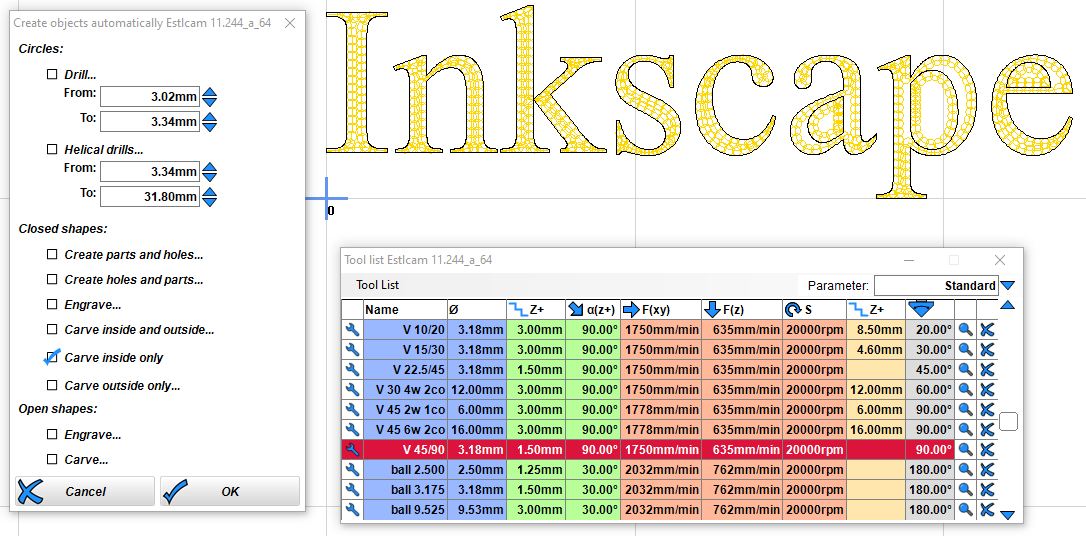
Task: Click wrench icon for ball 2.500 tool
Action: (x=352, y=470)
